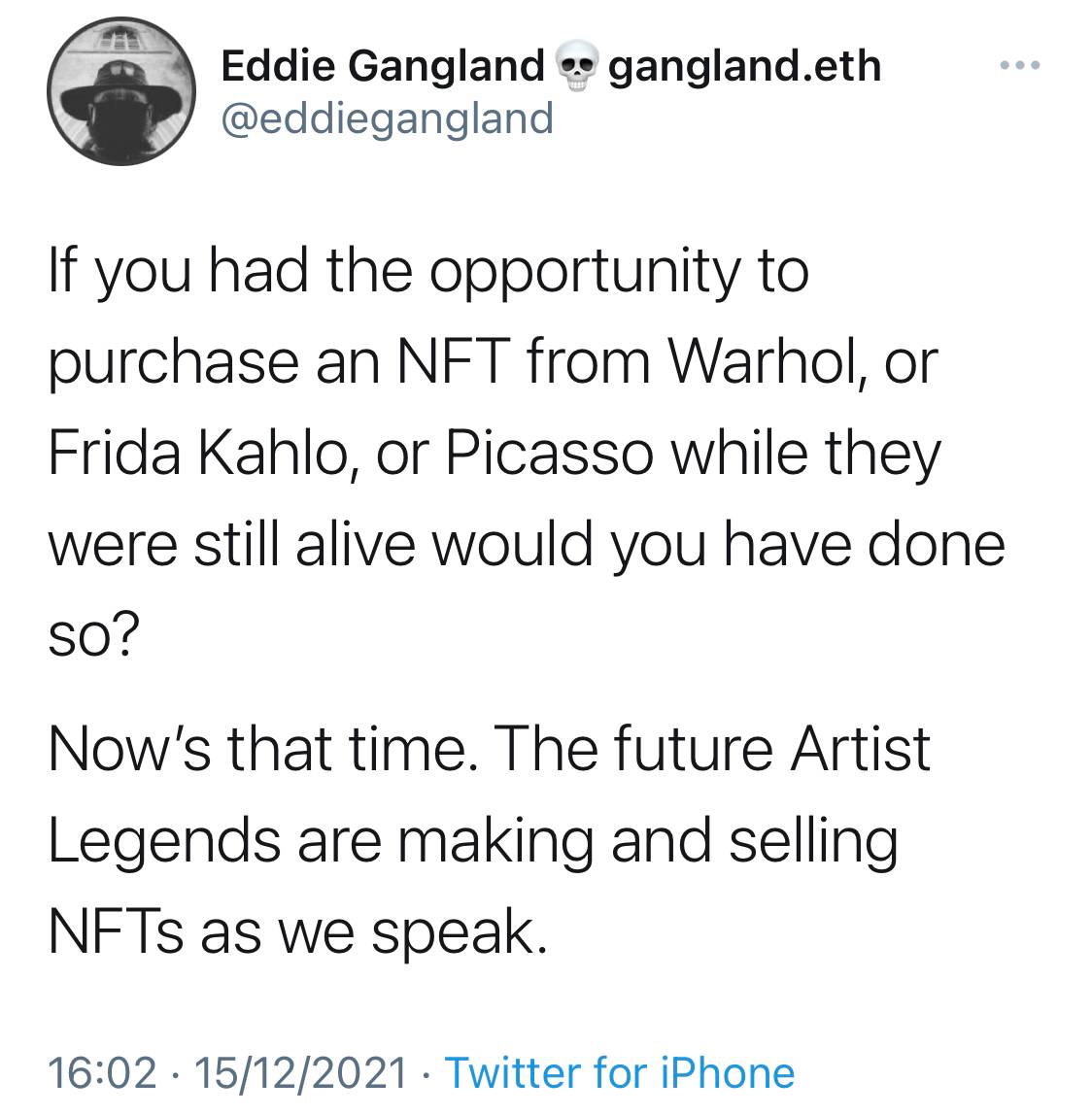
Task: Click the 'future Artist' phrase
Action: (x=771, y=750)
